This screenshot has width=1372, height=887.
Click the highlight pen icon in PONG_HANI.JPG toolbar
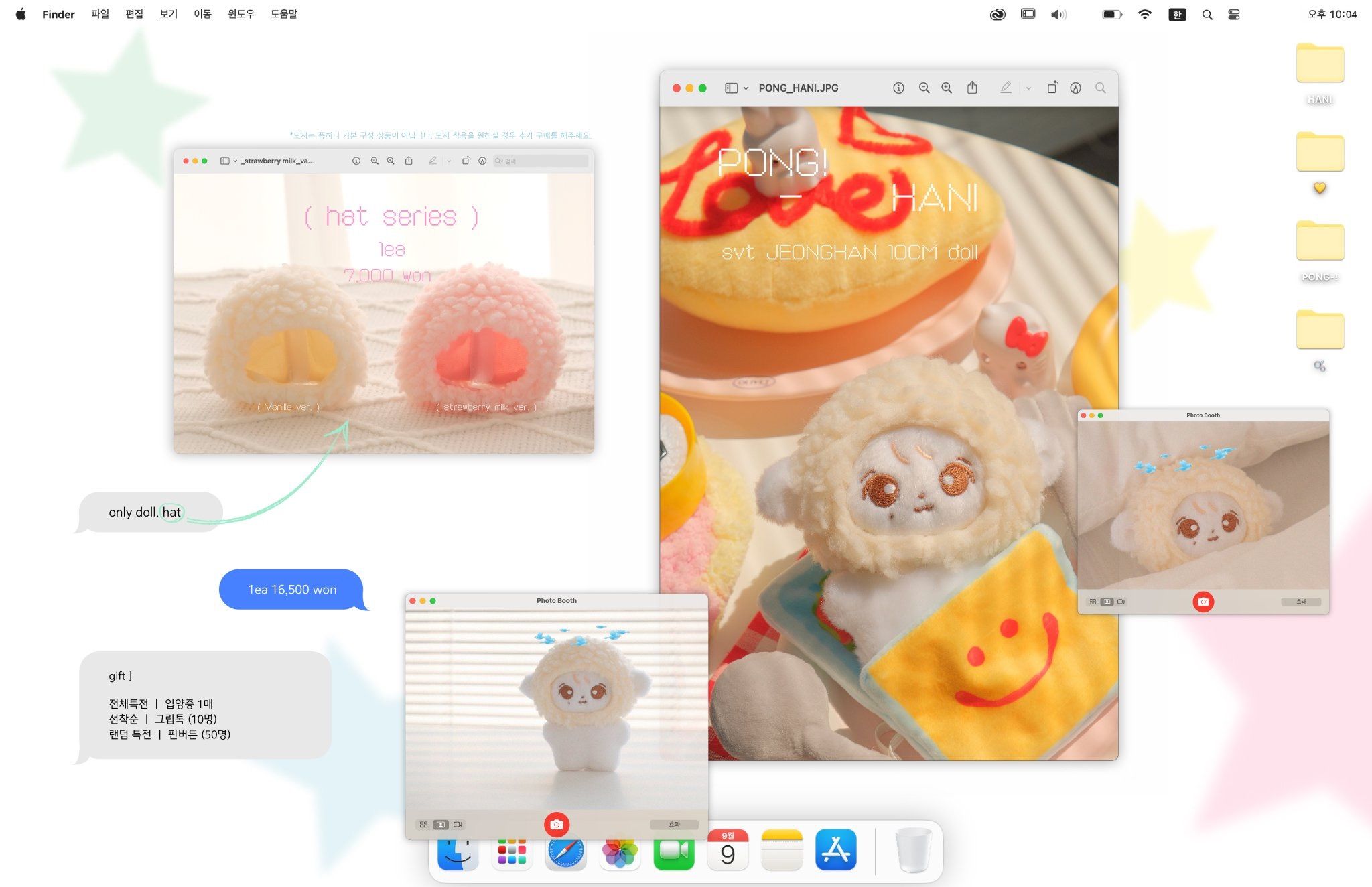point(1006,88)
